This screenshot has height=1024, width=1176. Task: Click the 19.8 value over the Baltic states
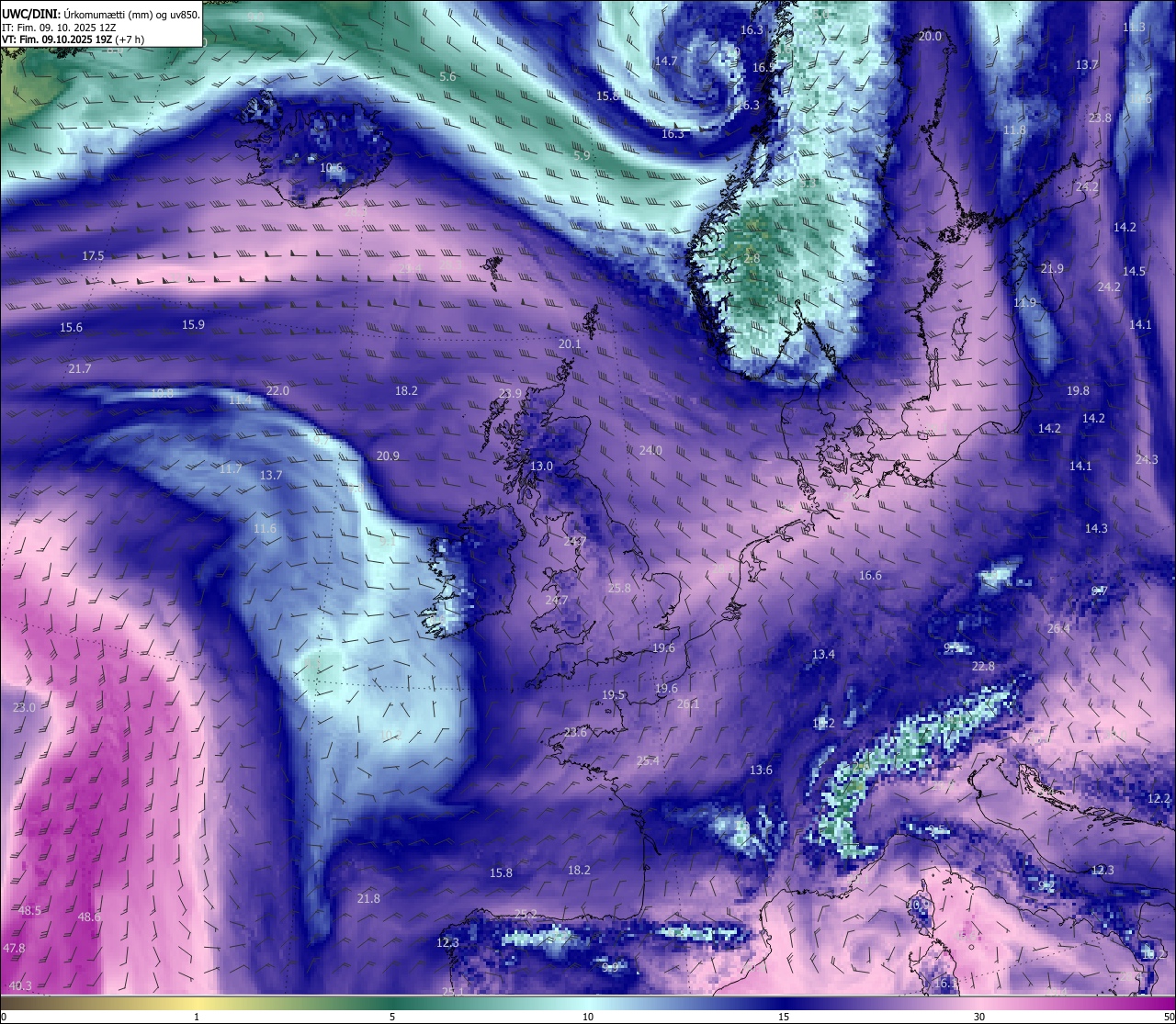pos(1078,391)
